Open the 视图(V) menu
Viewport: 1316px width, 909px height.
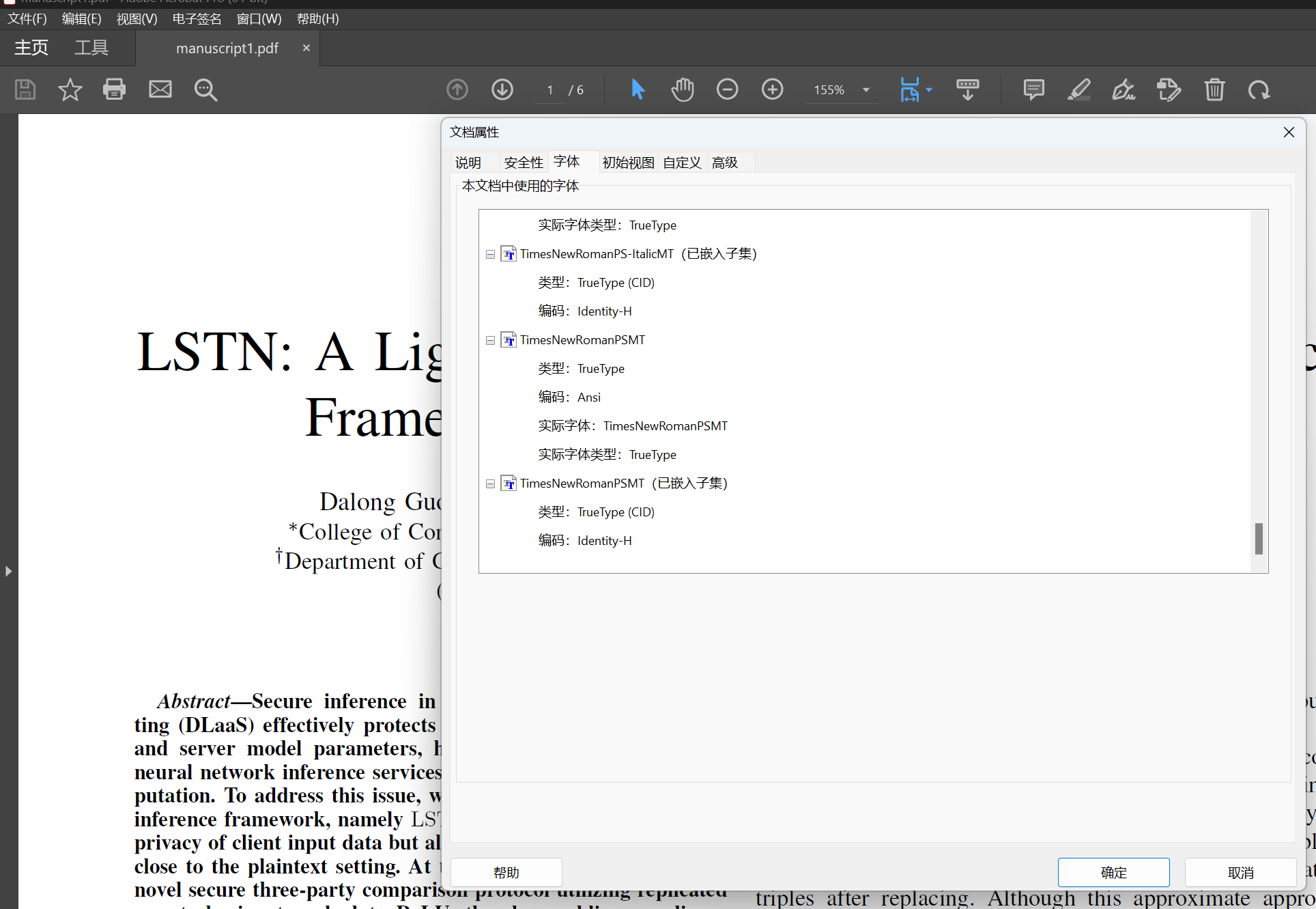(x=137, y=18)
